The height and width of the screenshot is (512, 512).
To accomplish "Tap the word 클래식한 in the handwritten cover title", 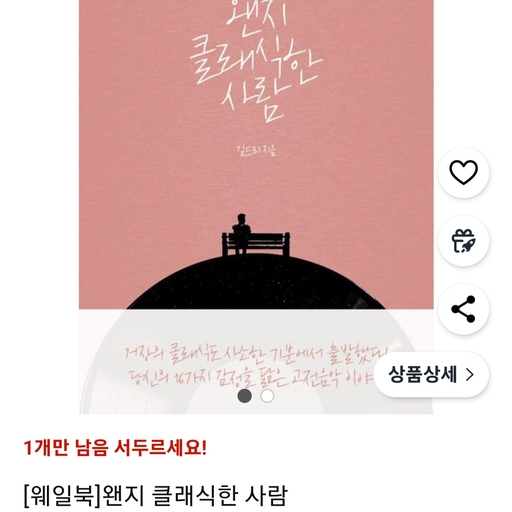I will [x=256, y=60].
